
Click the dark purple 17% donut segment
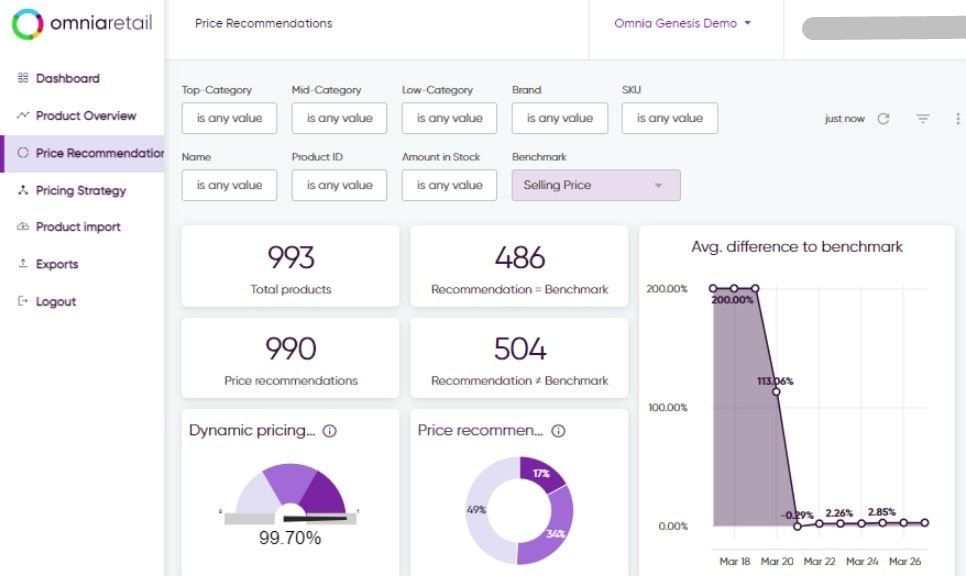pos(540,473)
